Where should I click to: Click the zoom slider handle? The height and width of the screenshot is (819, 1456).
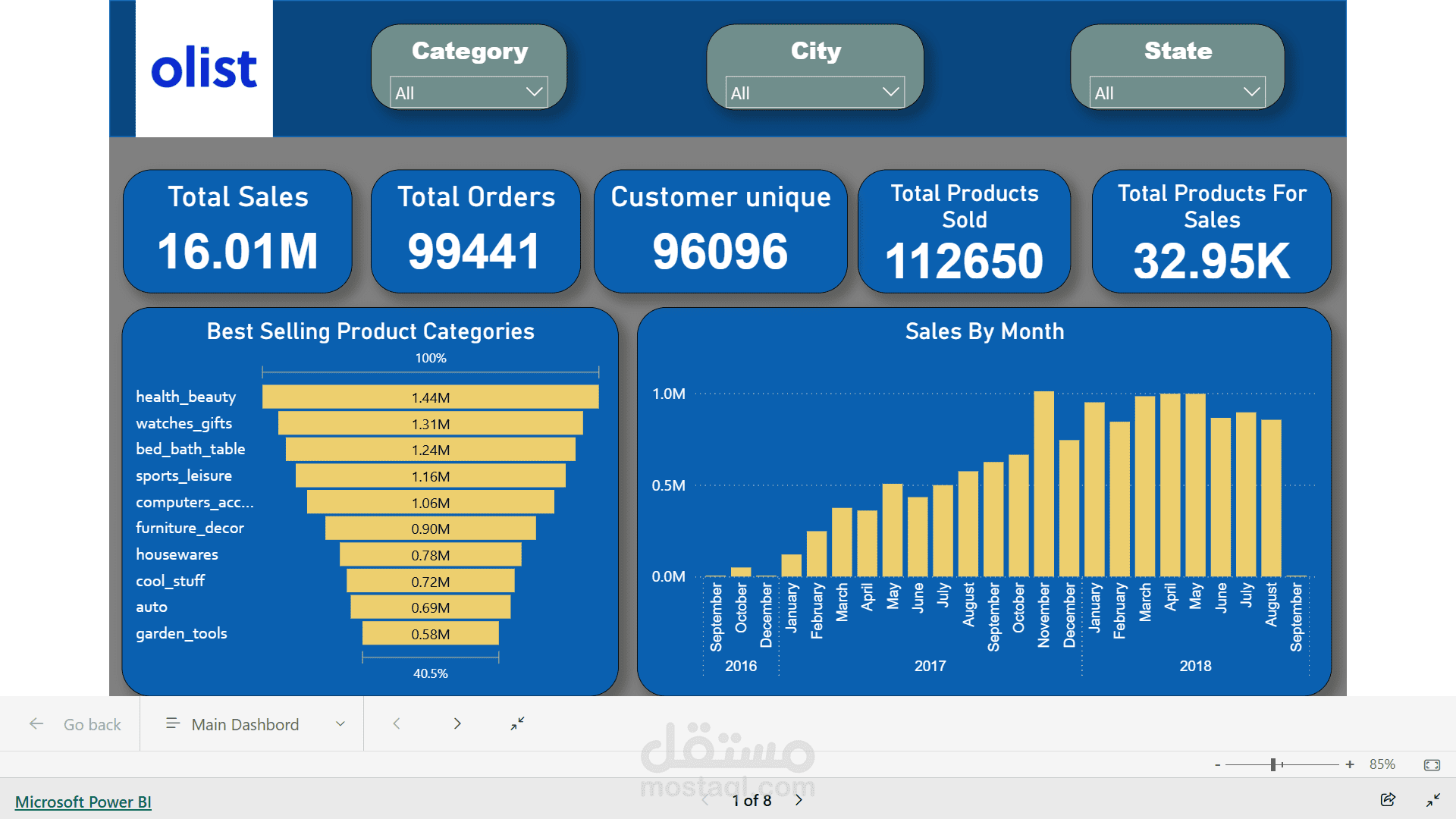click(x=1273, y=764)
